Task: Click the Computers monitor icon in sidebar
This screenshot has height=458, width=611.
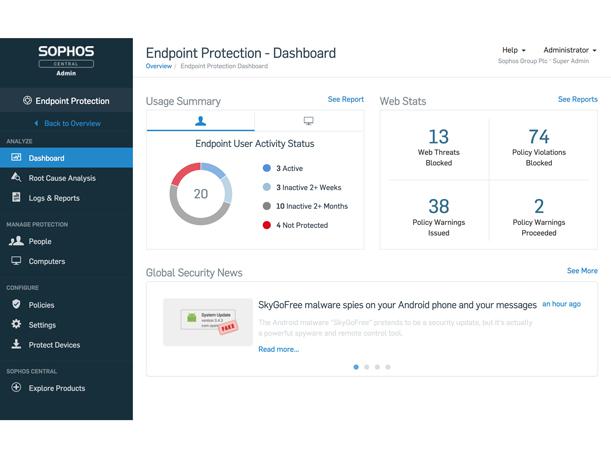Action: click(x=16, y=261)
